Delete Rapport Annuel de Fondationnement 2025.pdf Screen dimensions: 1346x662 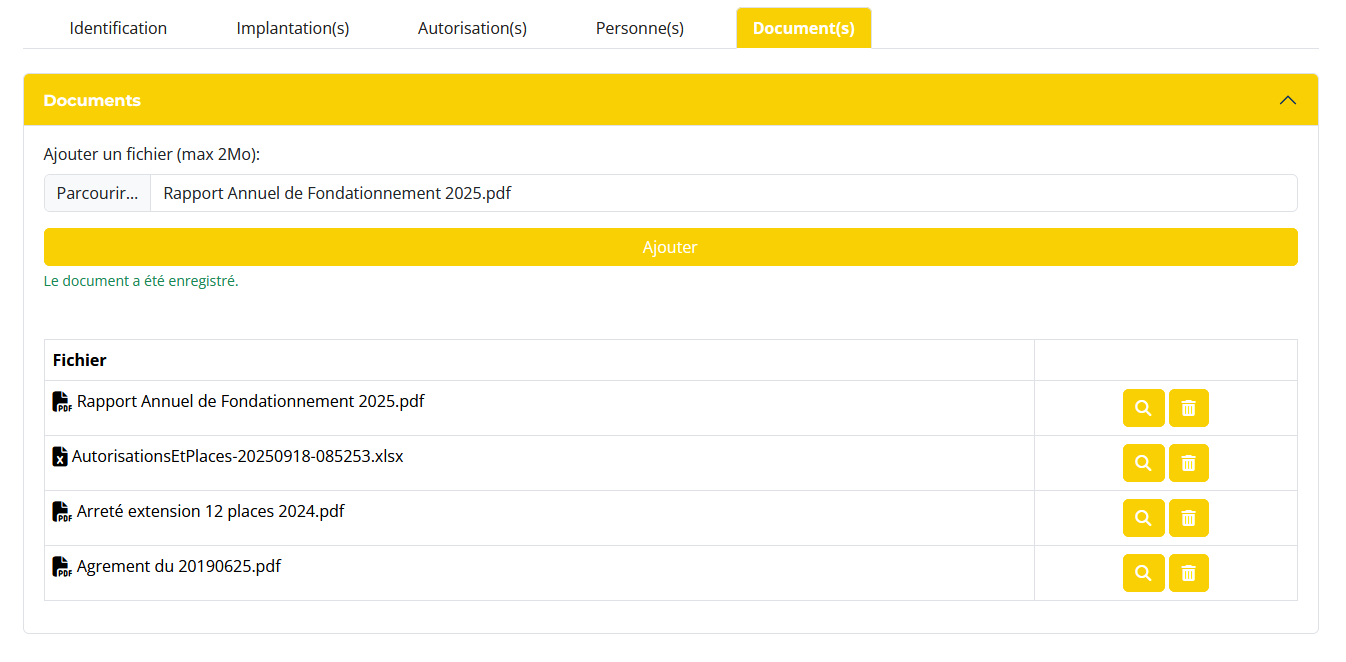1188,408
